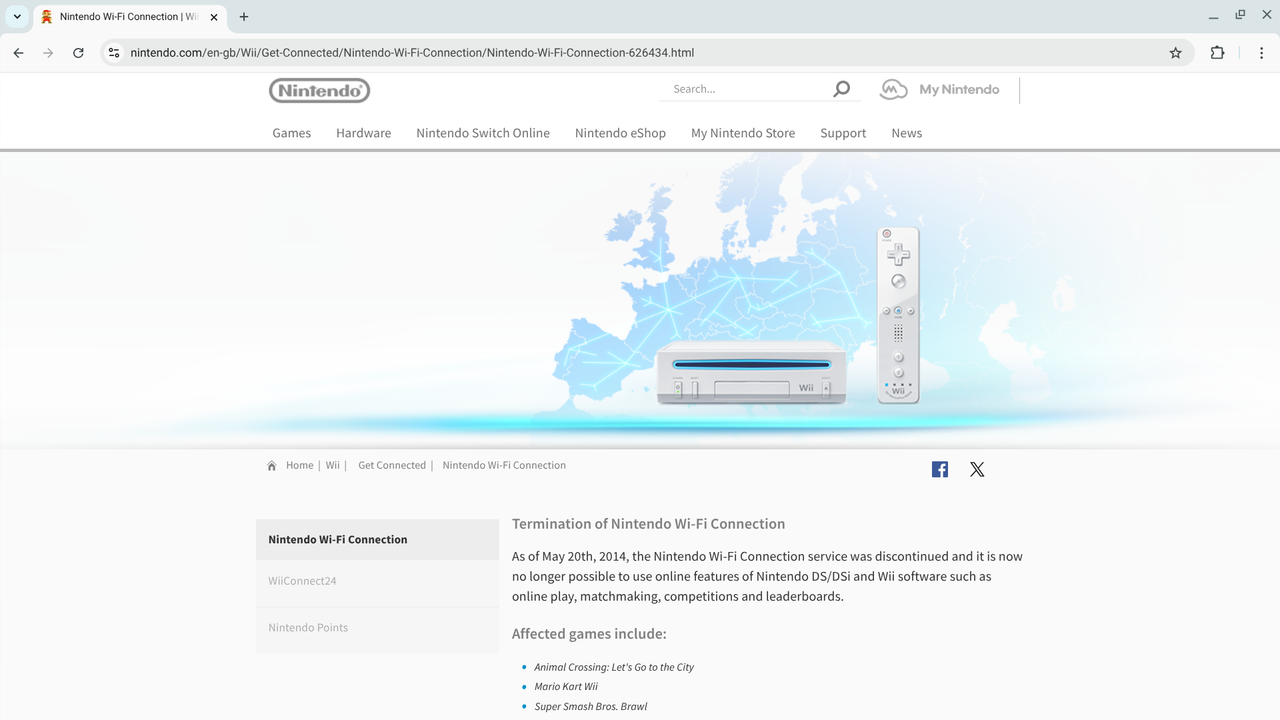Reload the current page

point(78,53)
